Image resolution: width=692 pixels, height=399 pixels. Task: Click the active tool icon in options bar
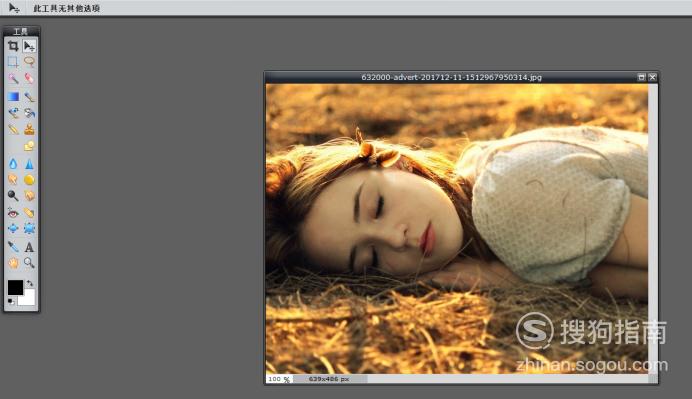[x=14, y=8]
